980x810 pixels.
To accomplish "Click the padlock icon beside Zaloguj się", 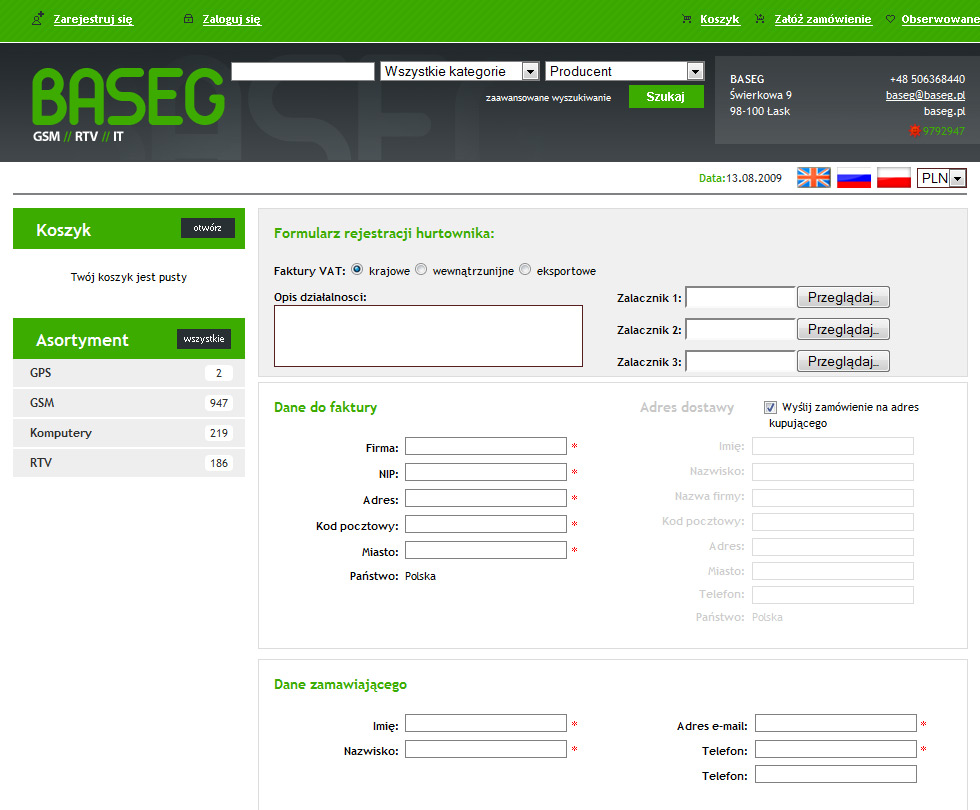I will tap(188, 19).
